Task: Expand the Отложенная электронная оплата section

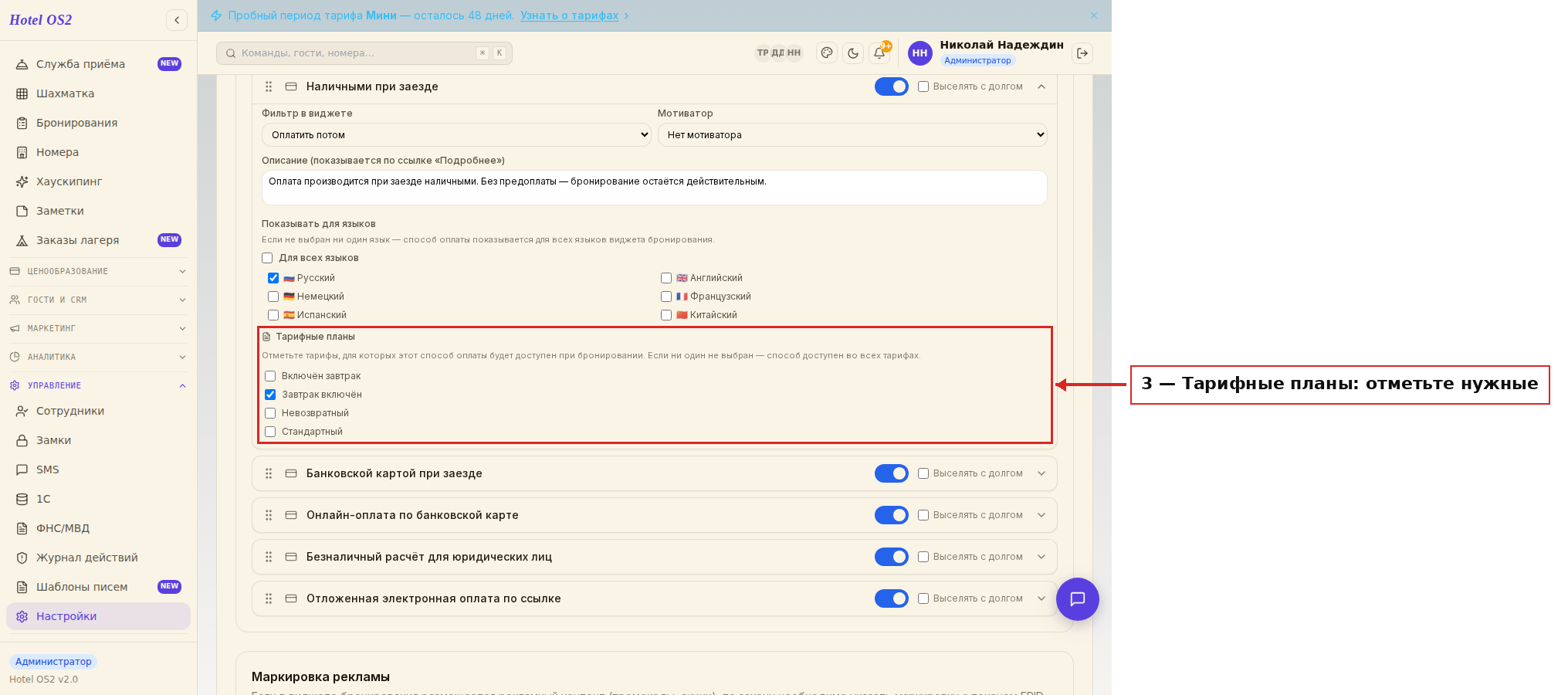Action: pyautogui.click(x=1041, y=598)
